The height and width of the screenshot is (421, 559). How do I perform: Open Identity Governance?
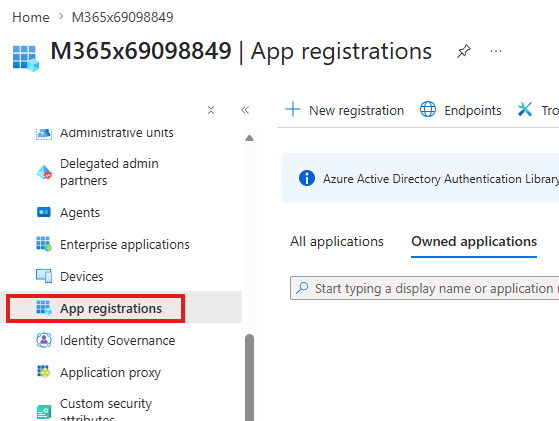[118, 340]
